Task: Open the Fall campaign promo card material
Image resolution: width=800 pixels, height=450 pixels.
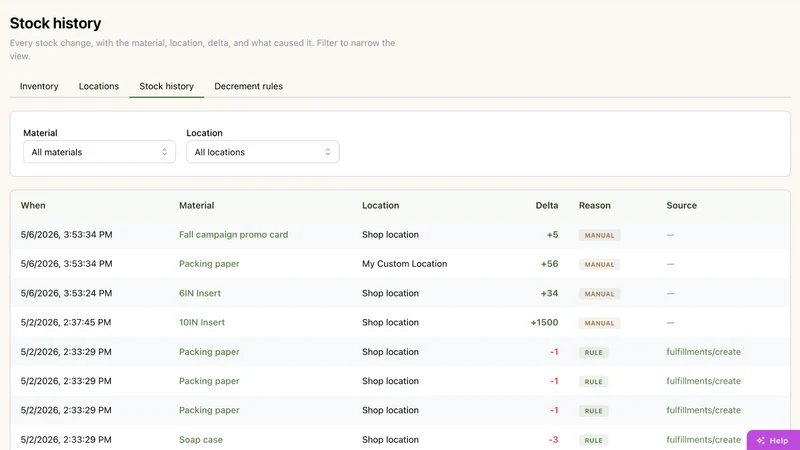Action: (x=233, y=235)
